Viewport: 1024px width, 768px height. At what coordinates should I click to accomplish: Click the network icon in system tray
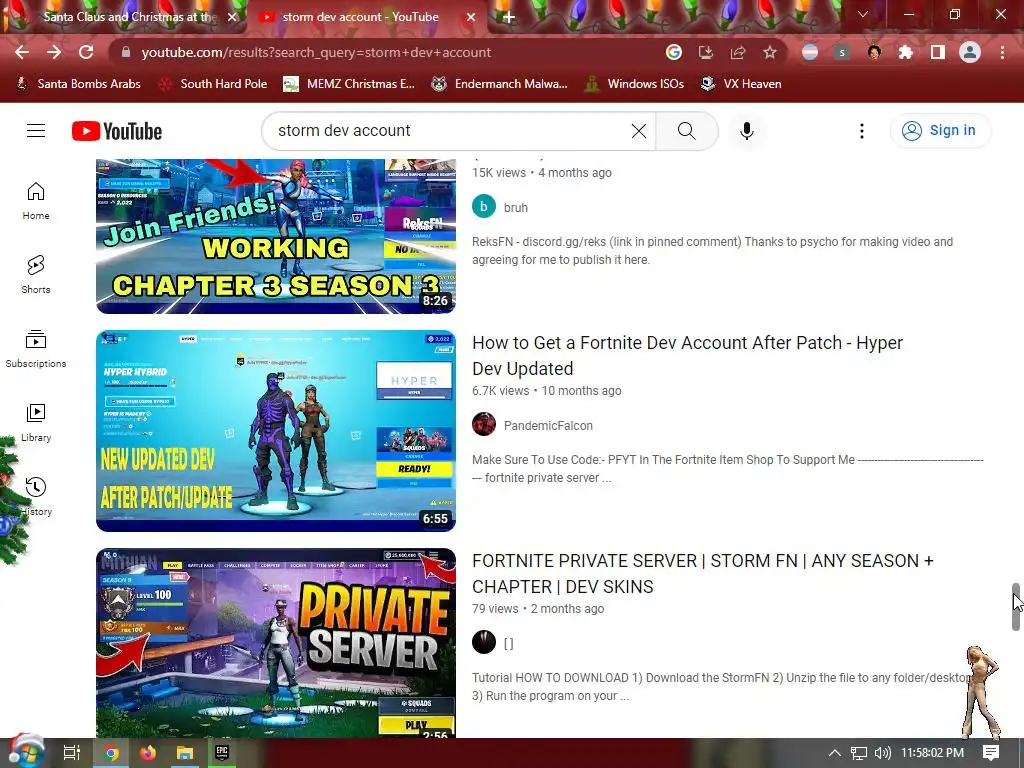[859, 753]
